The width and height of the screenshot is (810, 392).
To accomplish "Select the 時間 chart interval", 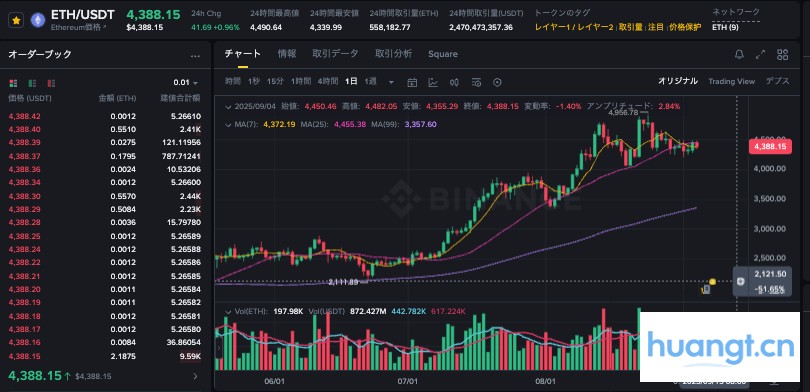I will click(233, 81).
